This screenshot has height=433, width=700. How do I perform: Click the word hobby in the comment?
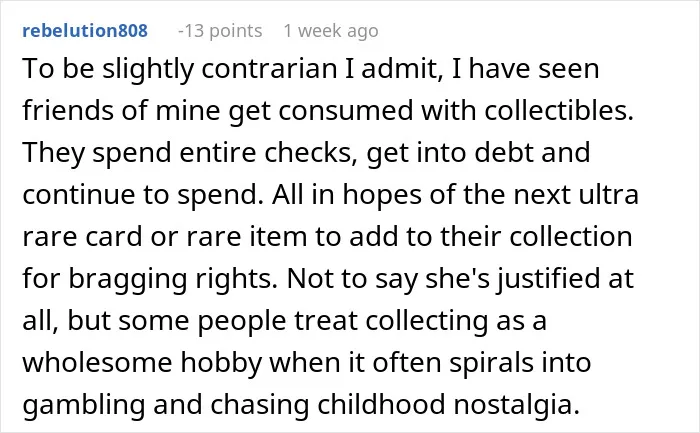tap(221, 363)
